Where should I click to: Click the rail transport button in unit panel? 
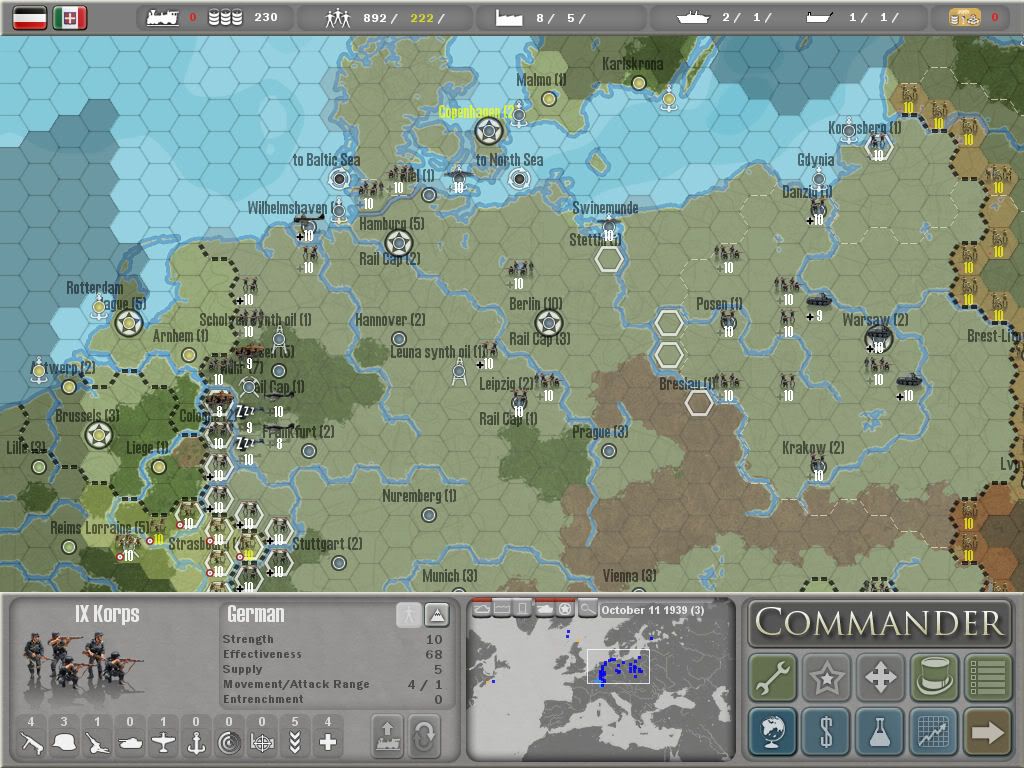click(x=387, y=737)
